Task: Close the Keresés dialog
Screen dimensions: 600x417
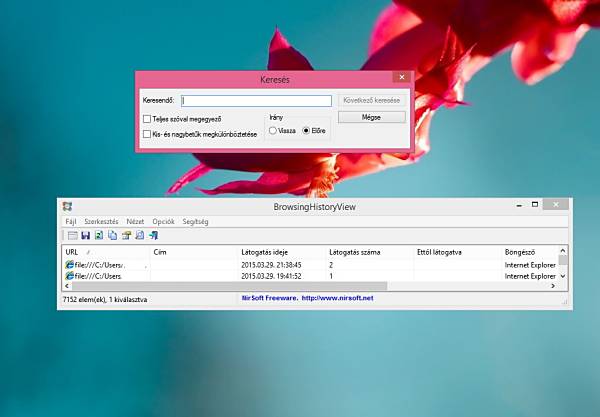Action: coord(402,77)
